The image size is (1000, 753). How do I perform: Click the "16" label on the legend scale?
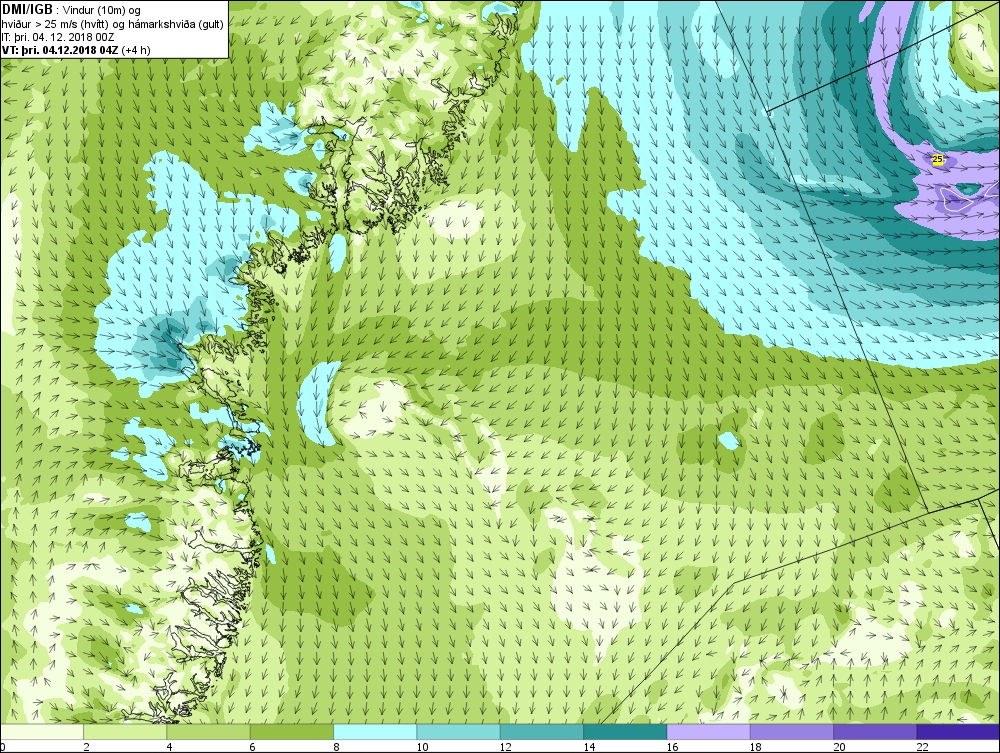pos(673,747)
